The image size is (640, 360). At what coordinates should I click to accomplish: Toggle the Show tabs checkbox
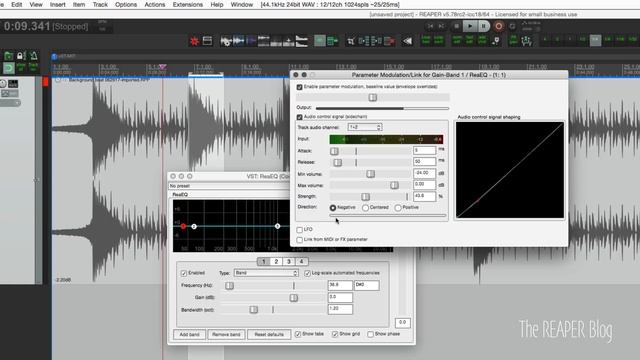[298, 334]
